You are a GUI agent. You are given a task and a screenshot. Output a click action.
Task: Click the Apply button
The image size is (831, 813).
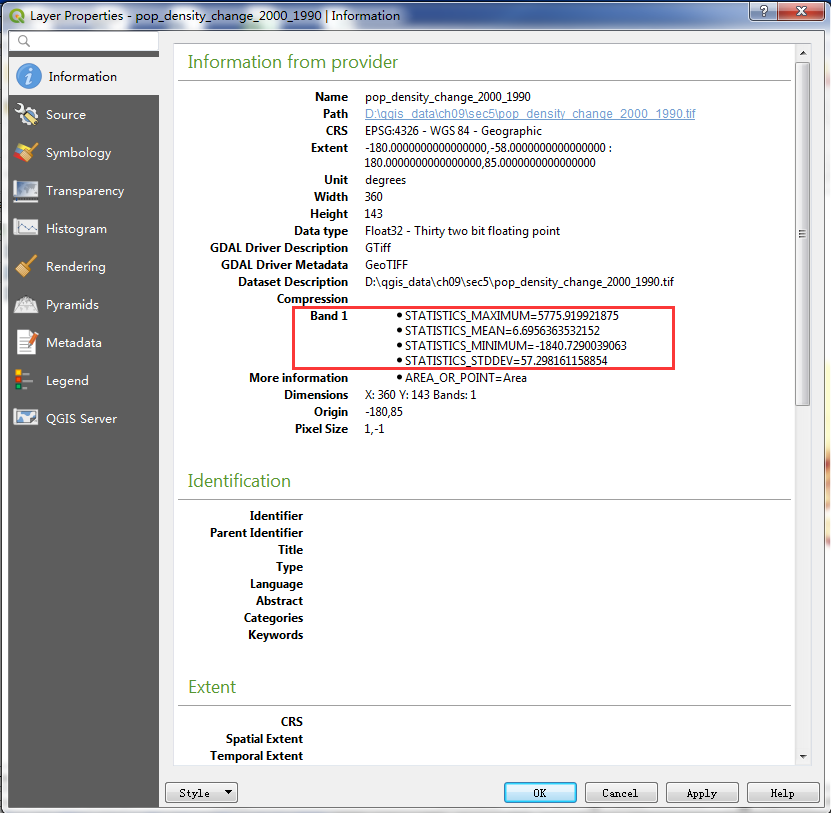(702, 793)
